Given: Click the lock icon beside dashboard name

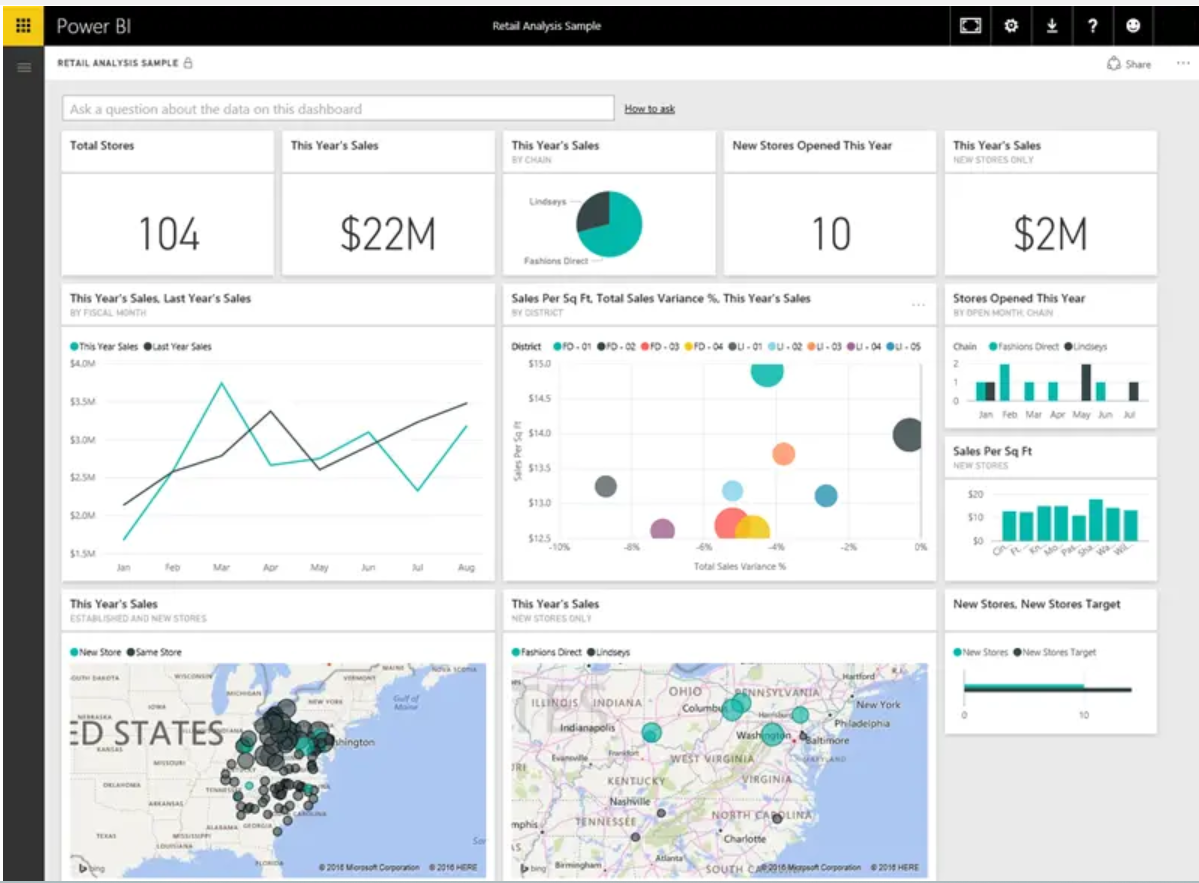Looking at the screenshot, I should (x=188, y=63).
